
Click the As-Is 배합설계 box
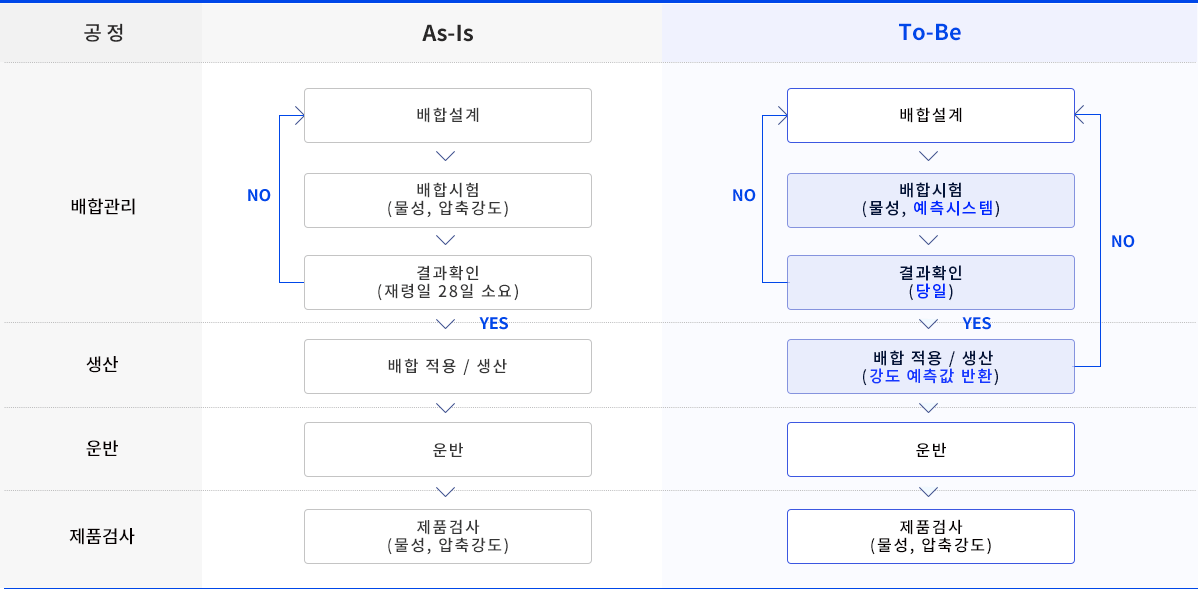[448, 115]
